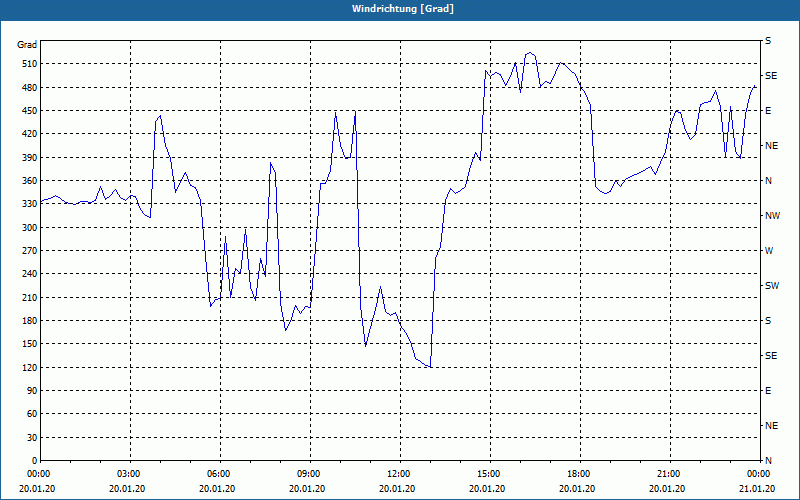Click the 390 y-axis label
Image resolution: width=800 pixels, height=500 pixels.
coord(29,158)
